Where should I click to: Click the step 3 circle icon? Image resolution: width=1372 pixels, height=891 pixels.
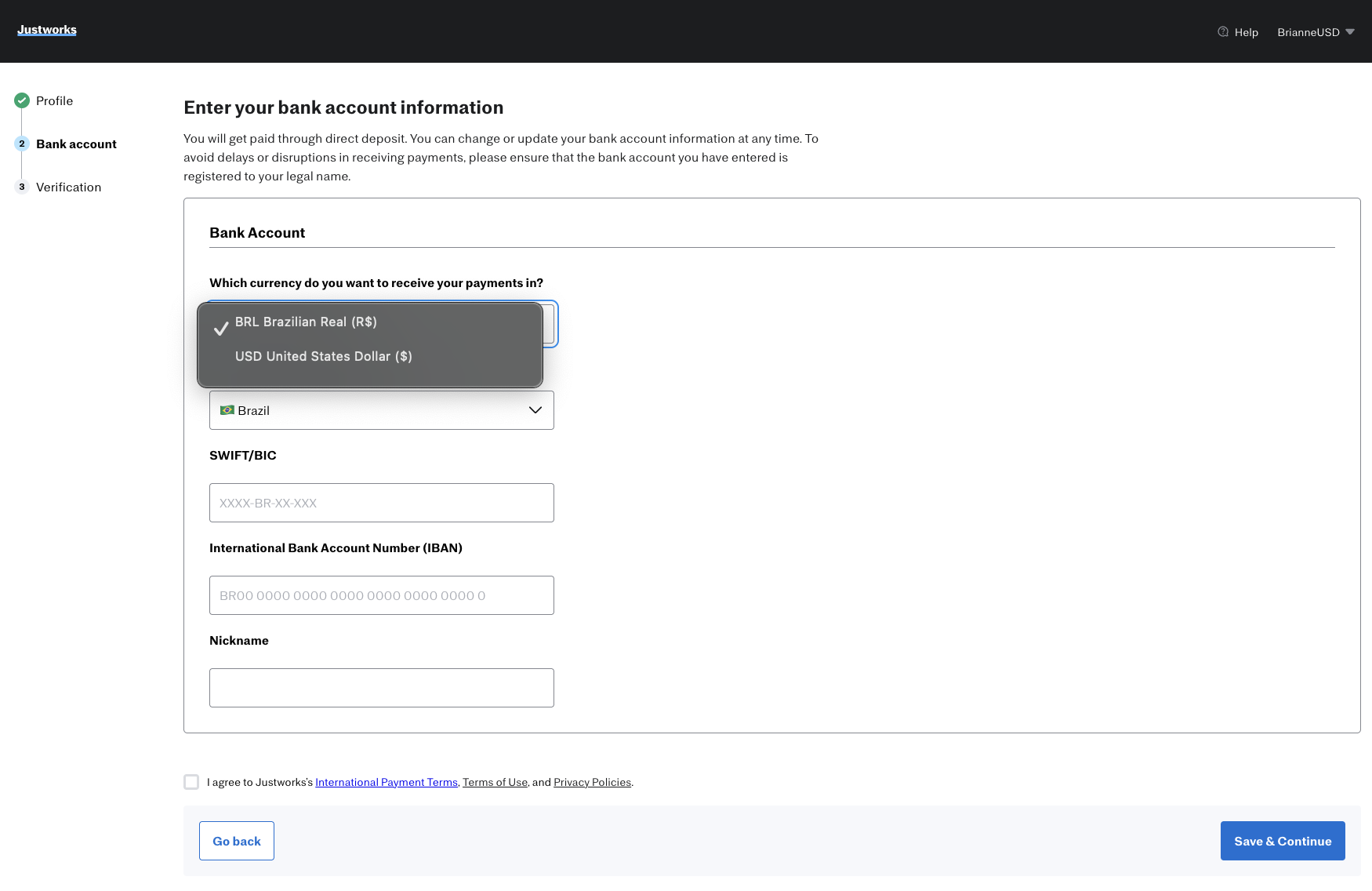(22, 187)
